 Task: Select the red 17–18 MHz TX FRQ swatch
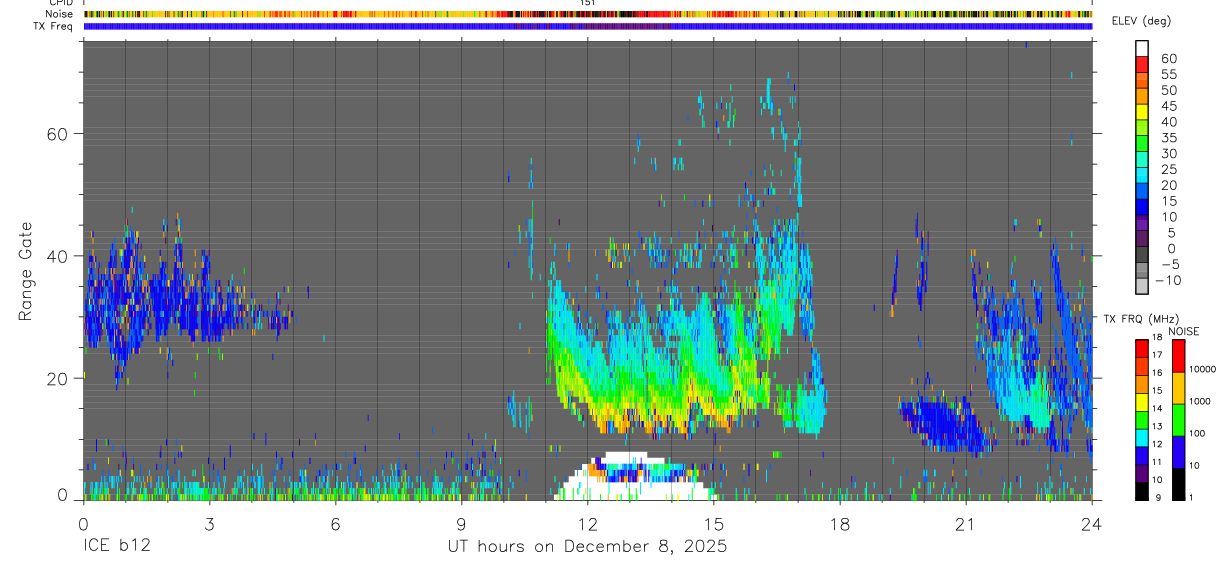pyautogui.click(x=1142, y=348)
